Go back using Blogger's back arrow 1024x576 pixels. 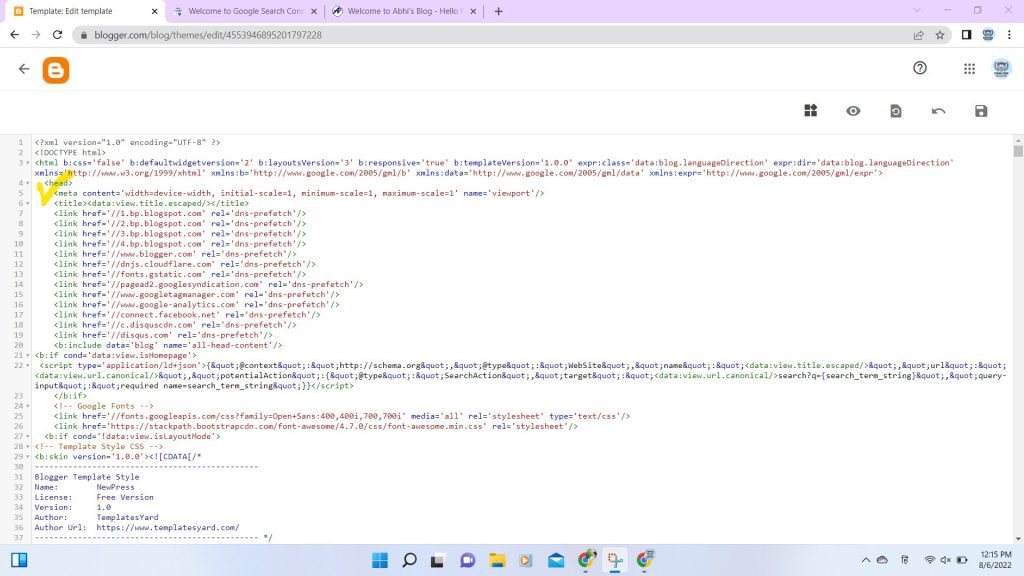pos(24,69)
